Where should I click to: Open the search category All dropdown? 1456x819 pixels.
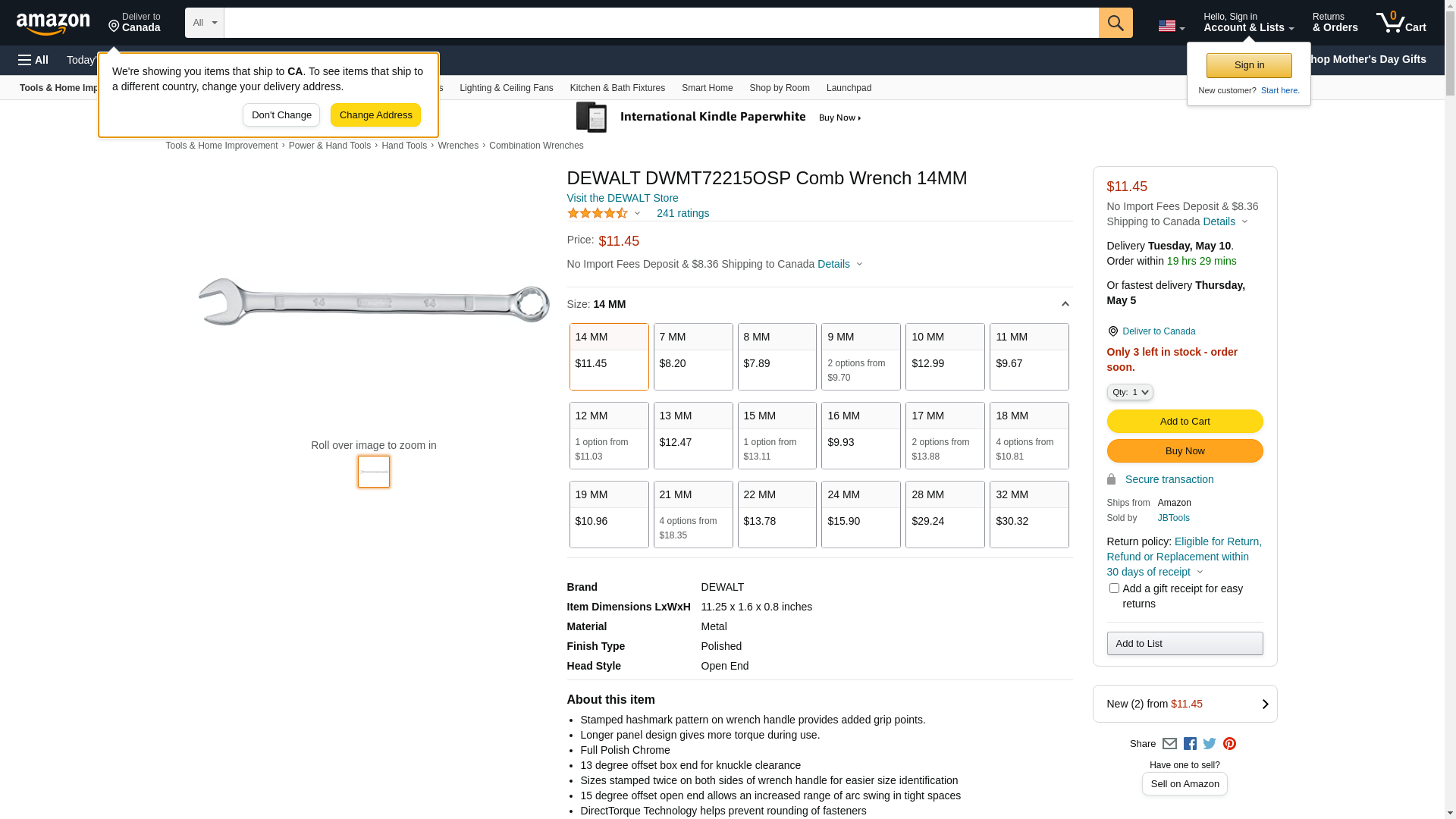click(x=204, y=23)
